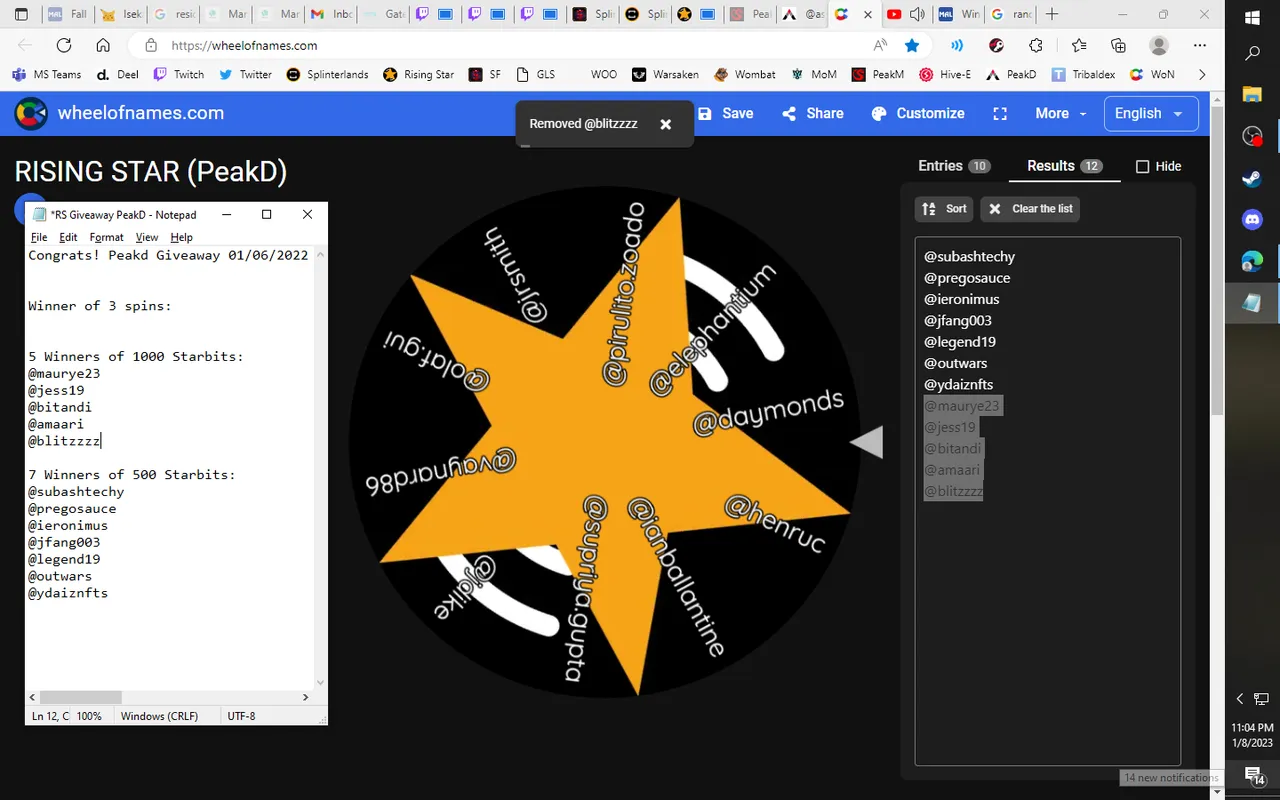Click @subashtechy in results list
This screenshot has height=800, width=1280.
(x=969, y=257)
